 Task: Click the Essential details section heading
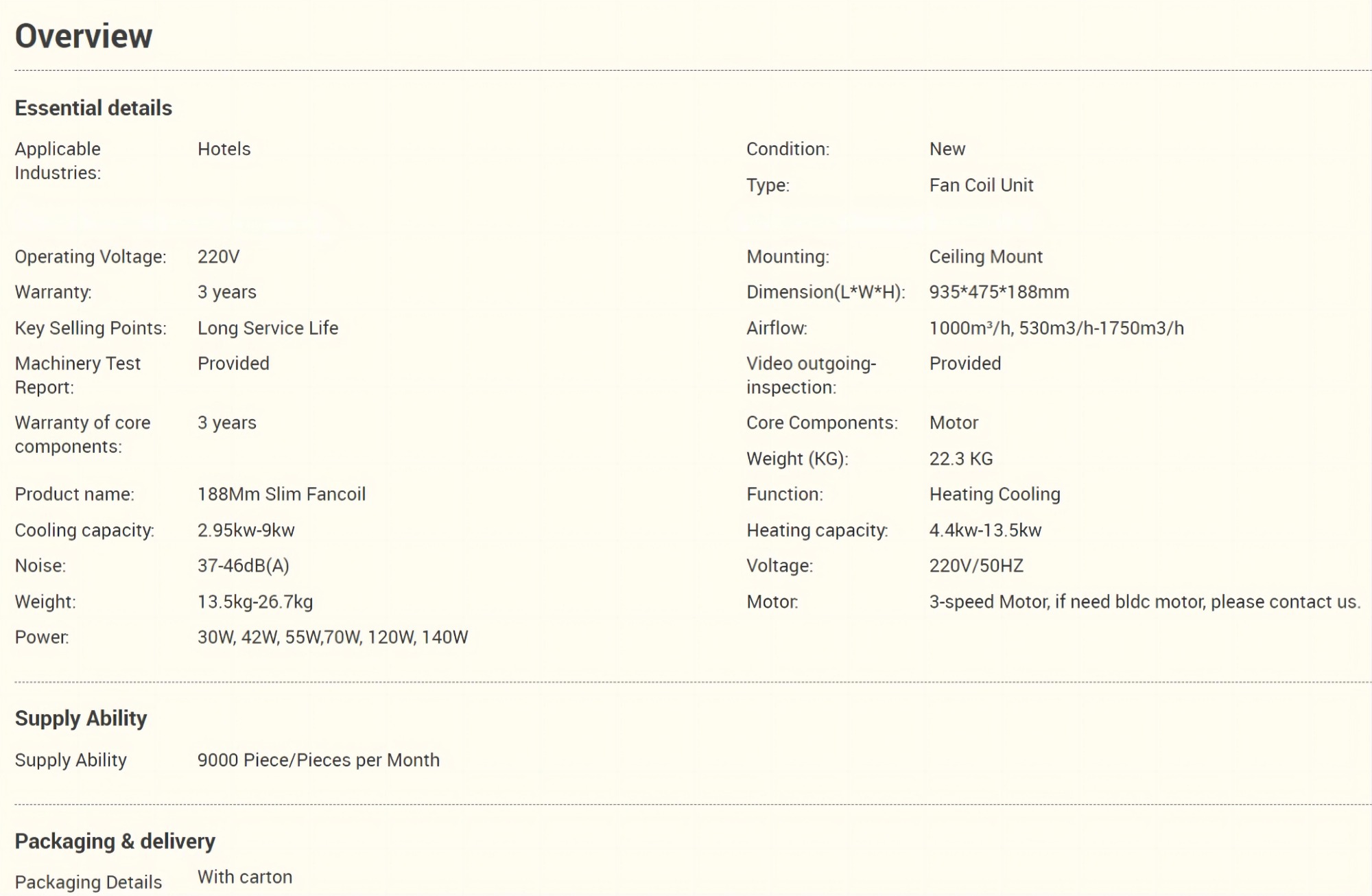(93, 108)
